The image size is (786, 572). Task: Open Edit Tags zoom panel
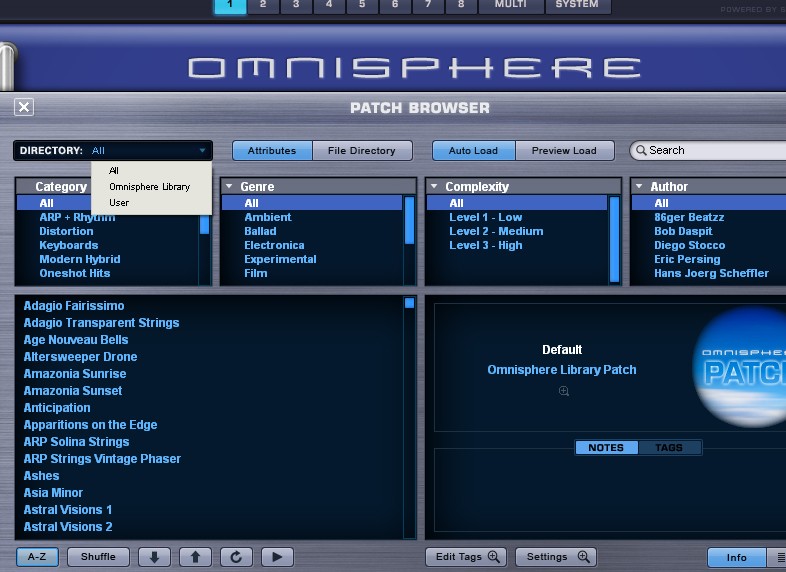466,557
